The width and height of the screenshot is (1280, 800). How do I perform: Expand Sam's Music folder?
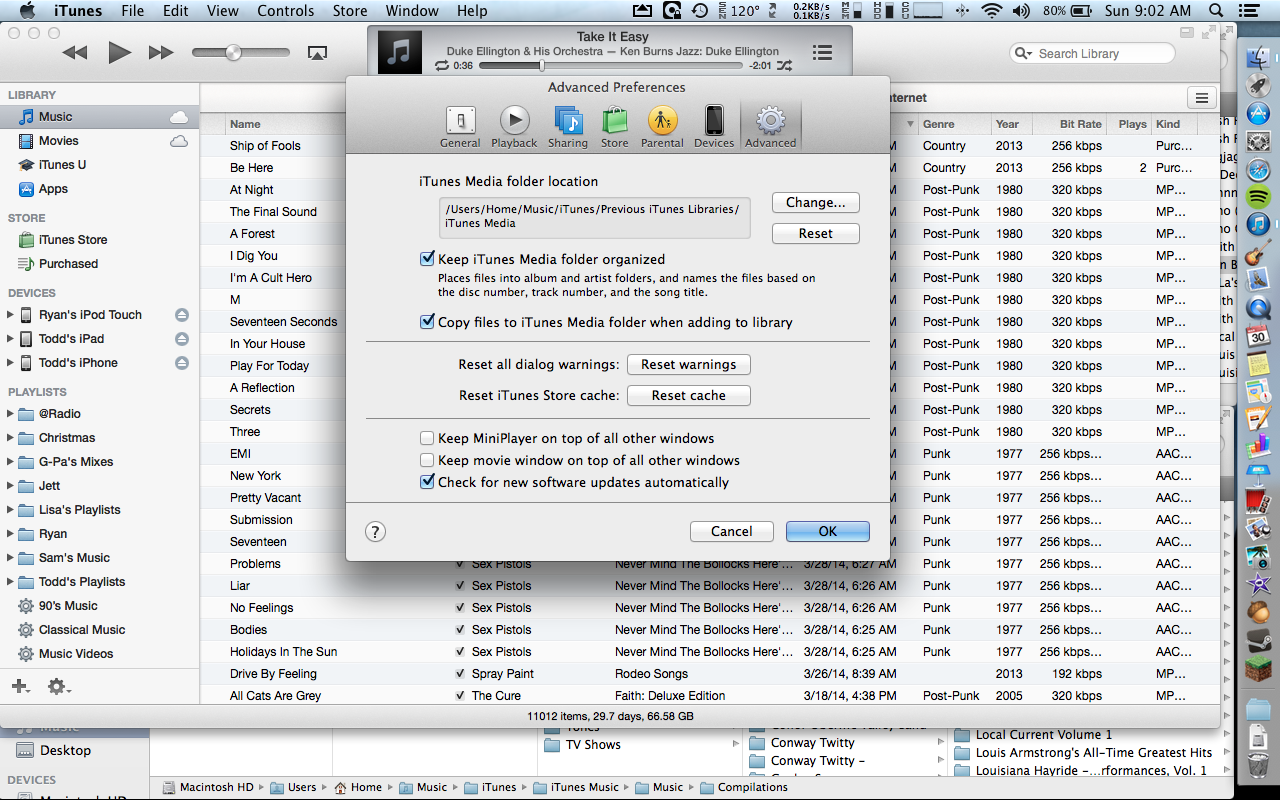(10, 558)
